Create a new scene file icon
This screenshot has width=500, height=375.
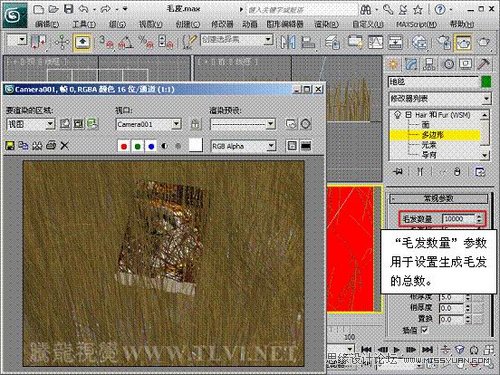(39, 9)
